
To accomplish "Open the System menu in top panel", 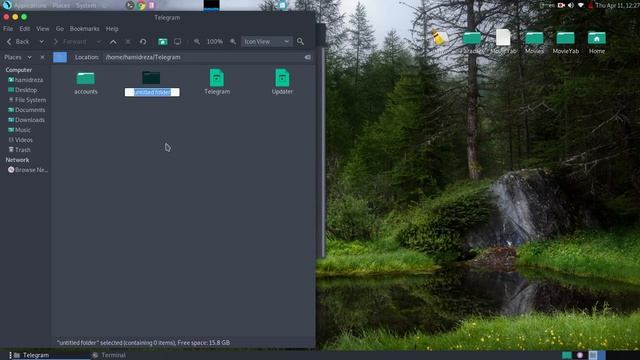I will coord(86,5).
